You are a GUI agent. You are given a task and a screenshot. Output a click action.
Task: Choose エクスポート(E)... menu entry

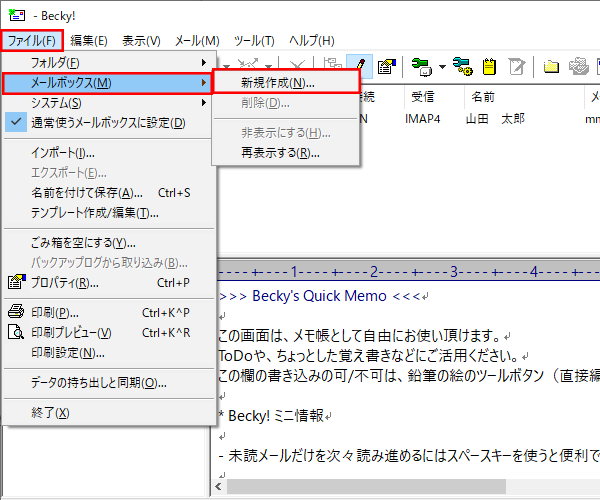108,173
